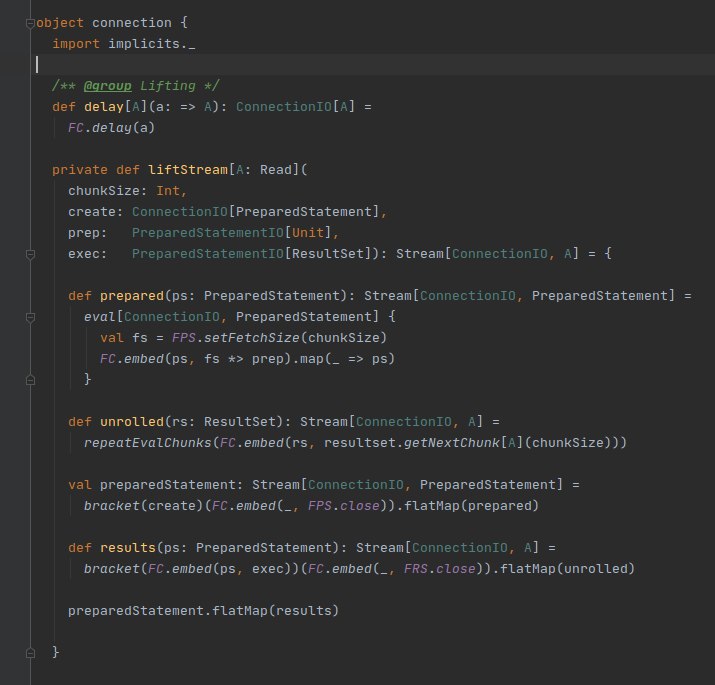This screenshot has width=715, height=685.
Task: Click the 'liftStream' method name
Action: [x=188, y=170]
